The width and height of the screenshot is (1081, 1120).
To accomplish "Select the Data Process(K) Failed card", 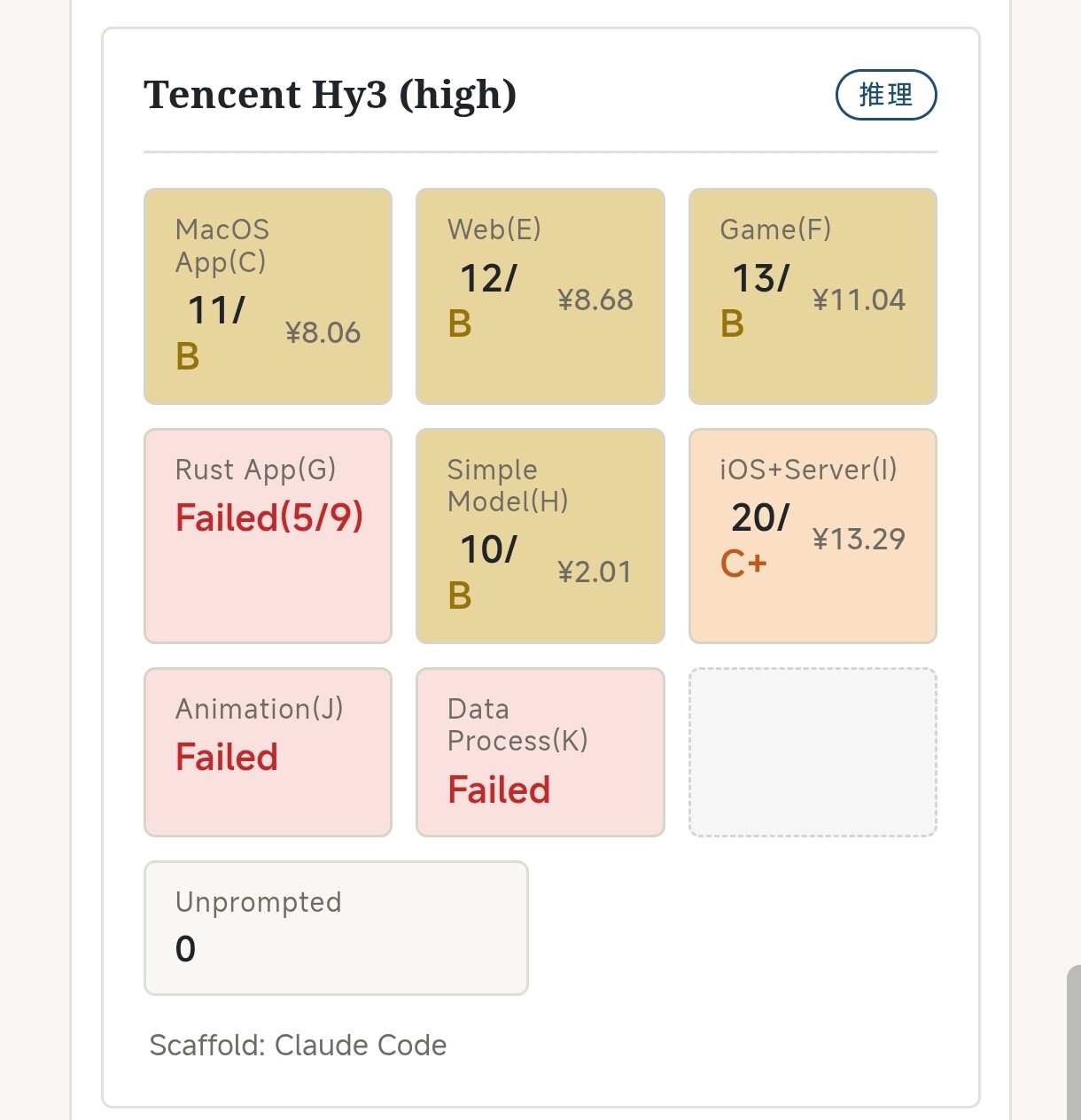I will point(540,752).
